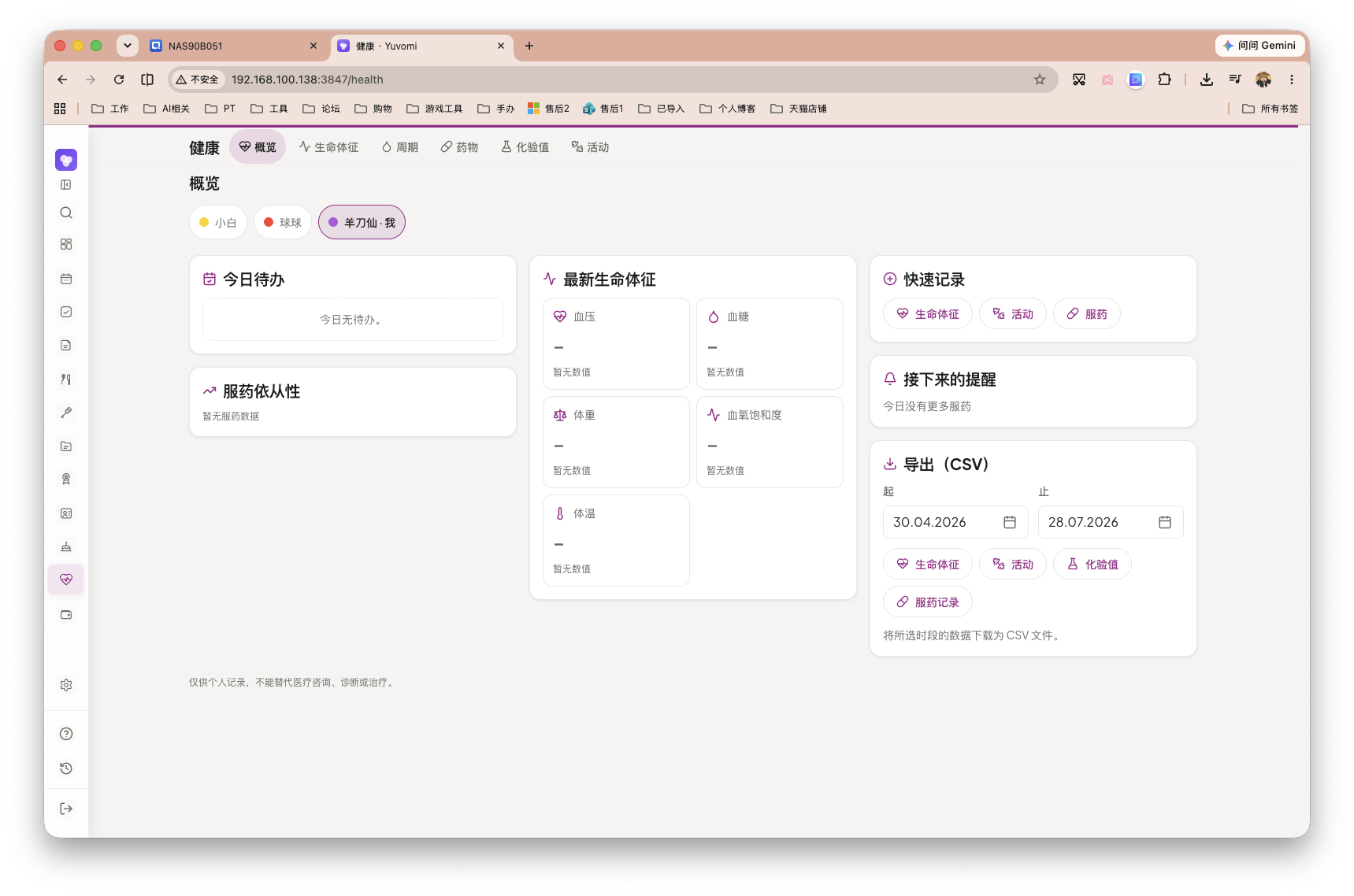
Task: Open the calendar icon in sidebar
Action: pyautogui.click(x=66, y=279)
